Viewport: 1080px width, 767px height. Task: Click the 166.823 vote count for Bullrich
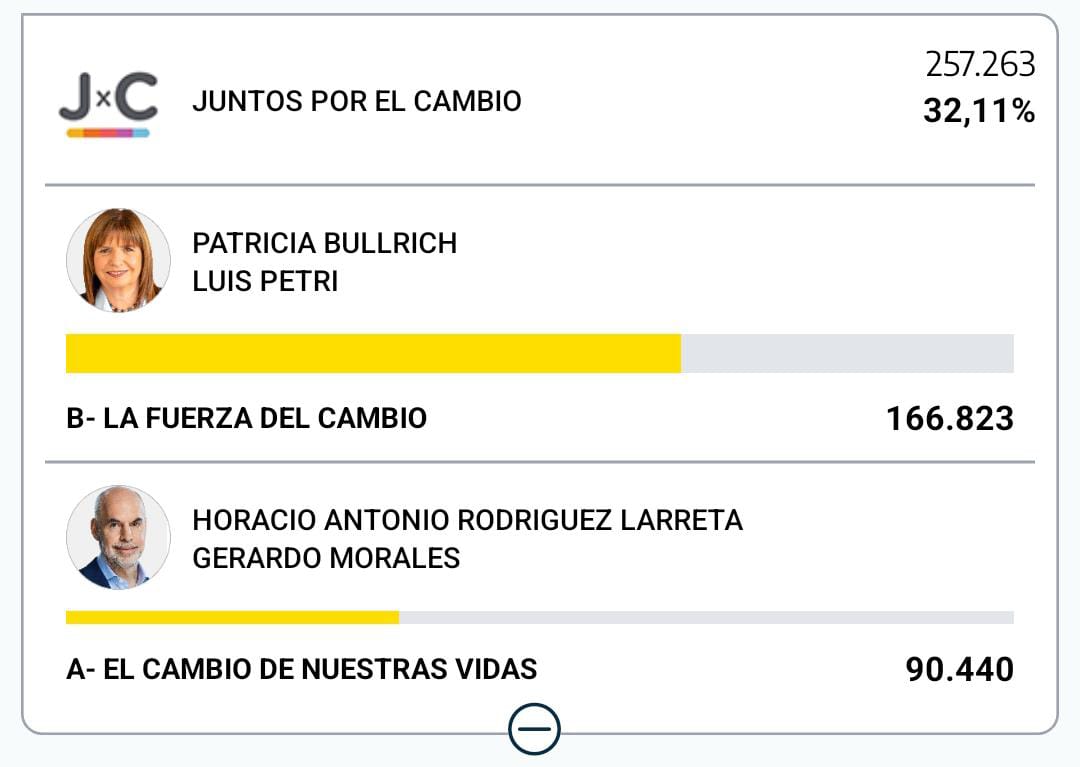point(949,419)
